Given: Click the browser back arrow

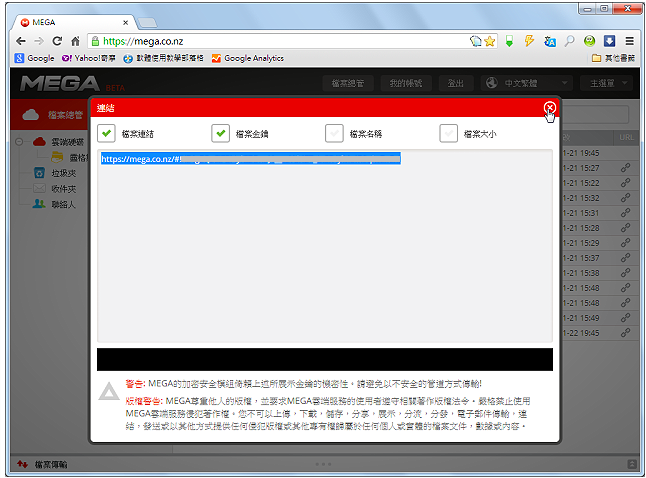Looking at the screenshot, I should point(21,41).
